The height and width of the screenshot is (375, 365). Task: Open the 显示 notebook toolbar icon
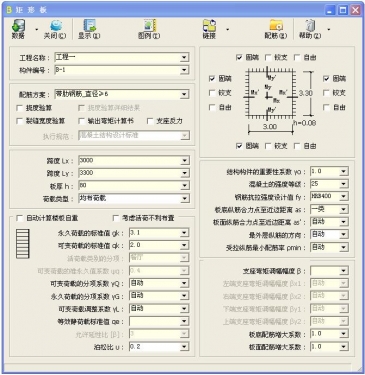click(x=89, y=26)
